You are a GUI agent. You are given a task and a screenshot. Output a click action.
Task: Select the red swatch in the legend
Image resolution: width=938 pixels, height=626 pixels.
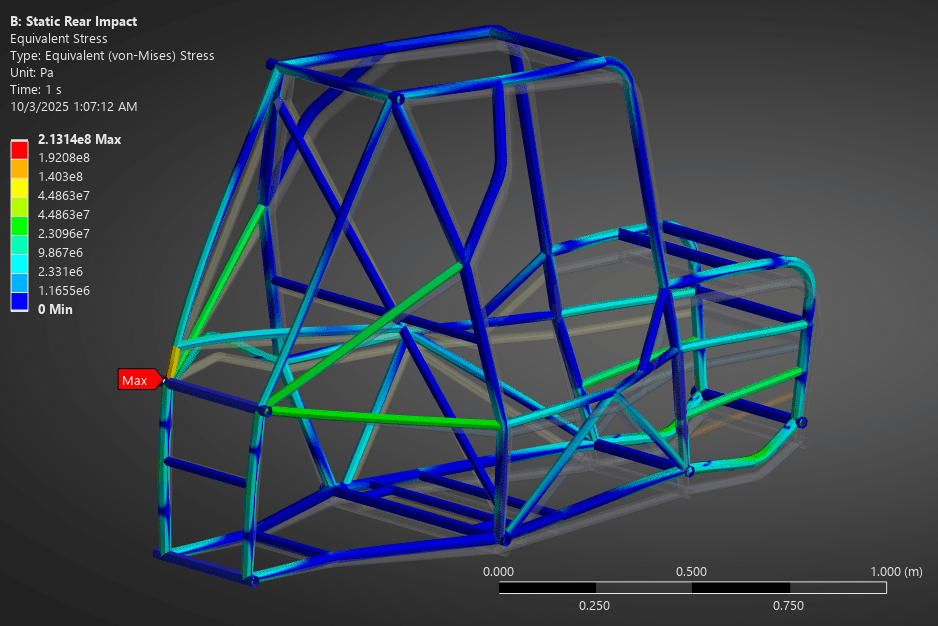(19, 149)
